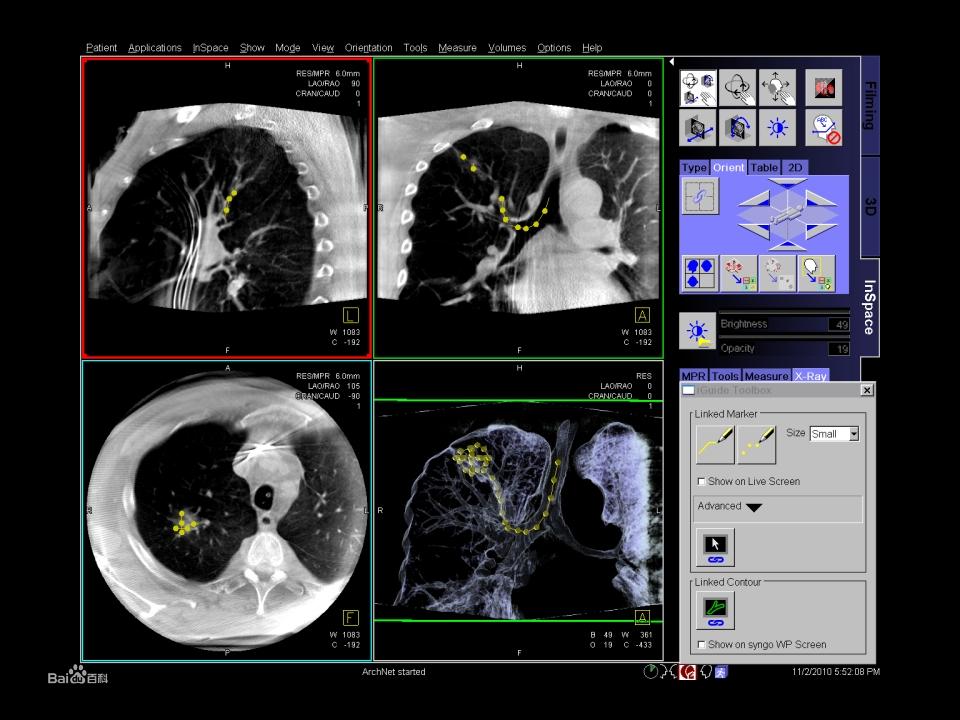The width and height of the screenshot is (960, 720).
Task: Click the link views icon in Orient panel
Action: (699, 197)
